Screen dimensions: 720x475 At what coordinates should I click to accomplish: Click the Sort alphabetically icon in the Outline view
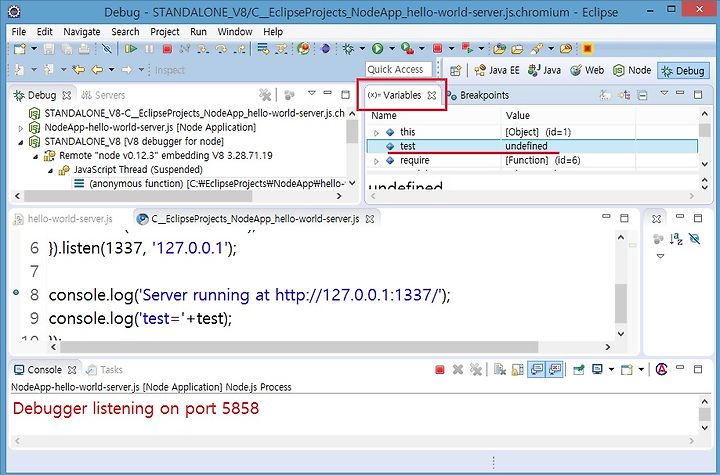click(676, 239)
